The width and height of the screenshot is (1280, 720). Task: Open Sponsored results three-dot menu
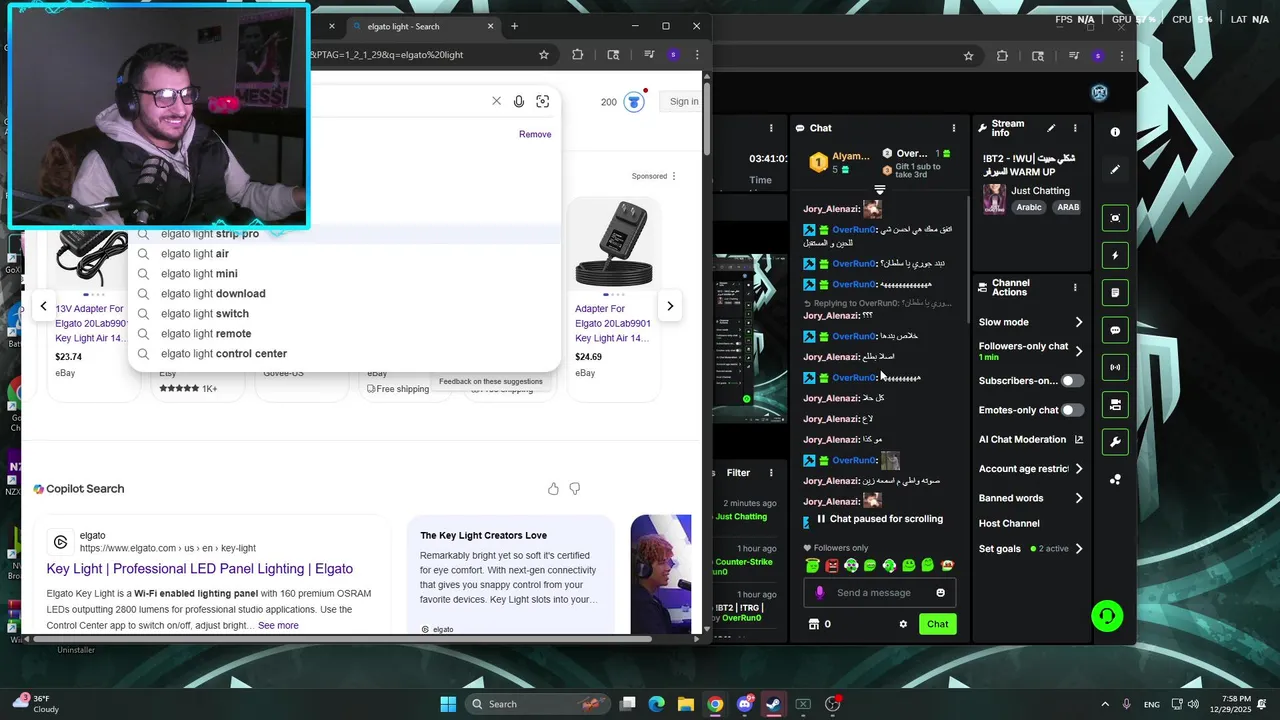tap(674, 176)
